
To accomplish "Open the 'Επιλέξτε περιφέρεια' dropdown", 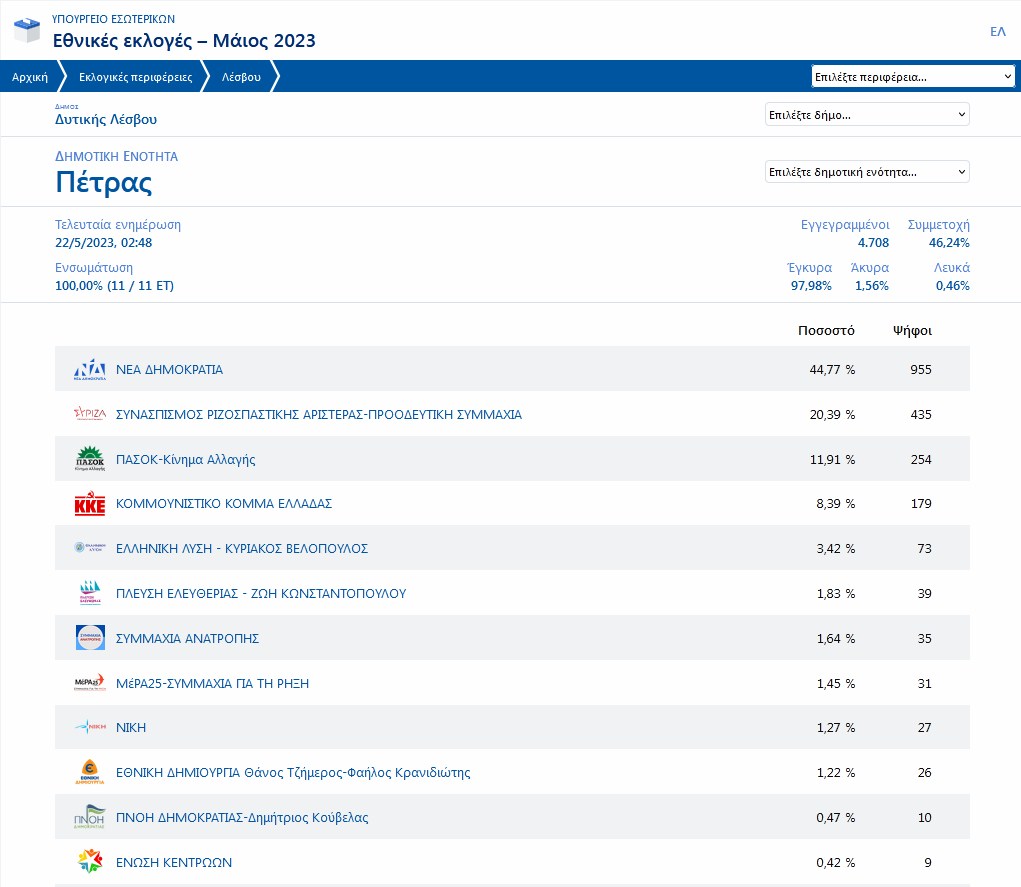I will pyautogui.click(x=913, y=76).
